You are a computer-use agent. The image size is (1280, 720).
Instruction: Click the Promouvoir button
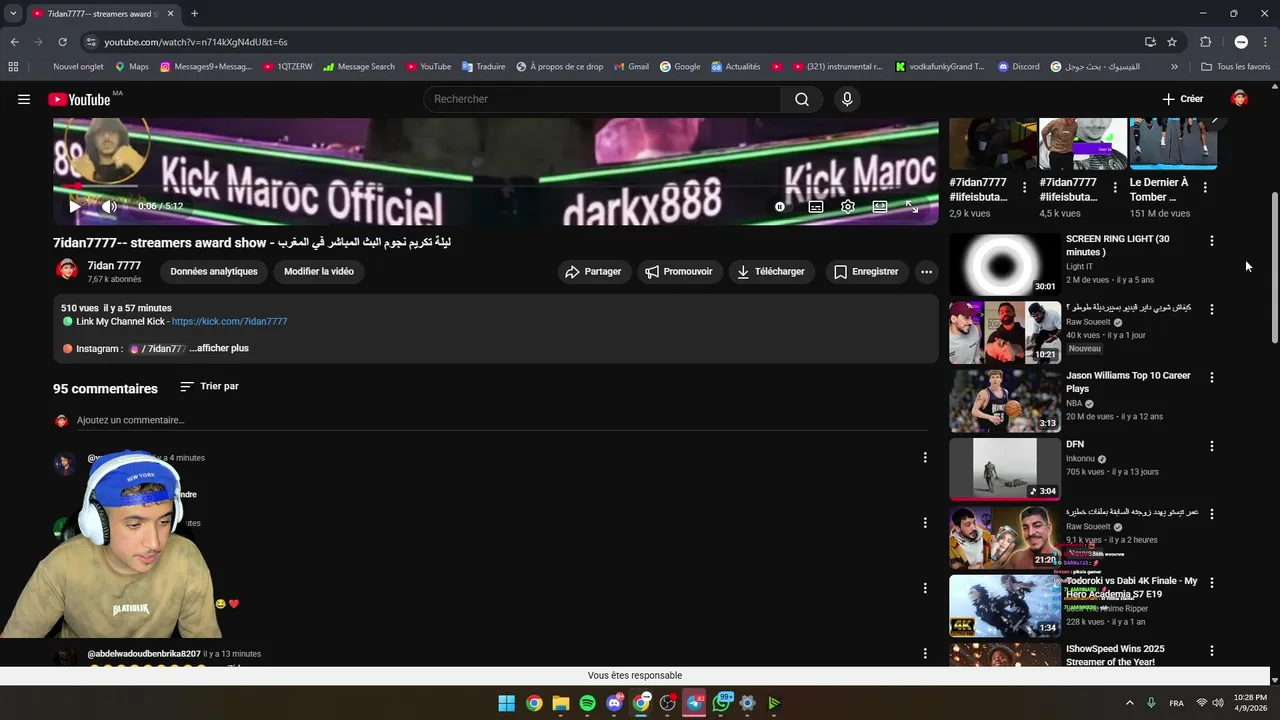coord(679,271)
